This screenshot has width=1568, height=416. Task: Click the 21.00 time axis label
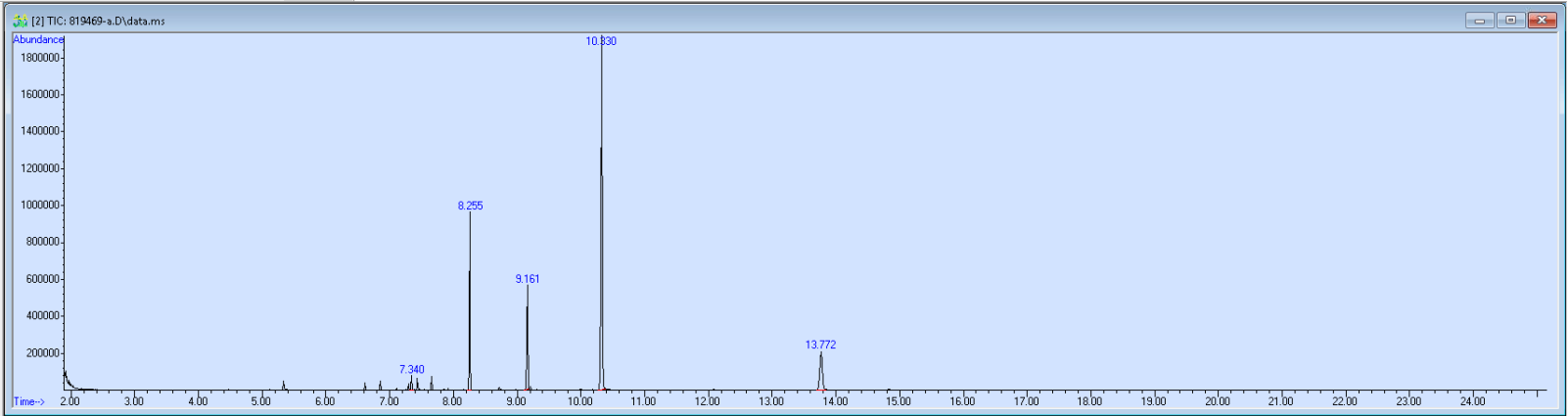tap(1281, 401)
